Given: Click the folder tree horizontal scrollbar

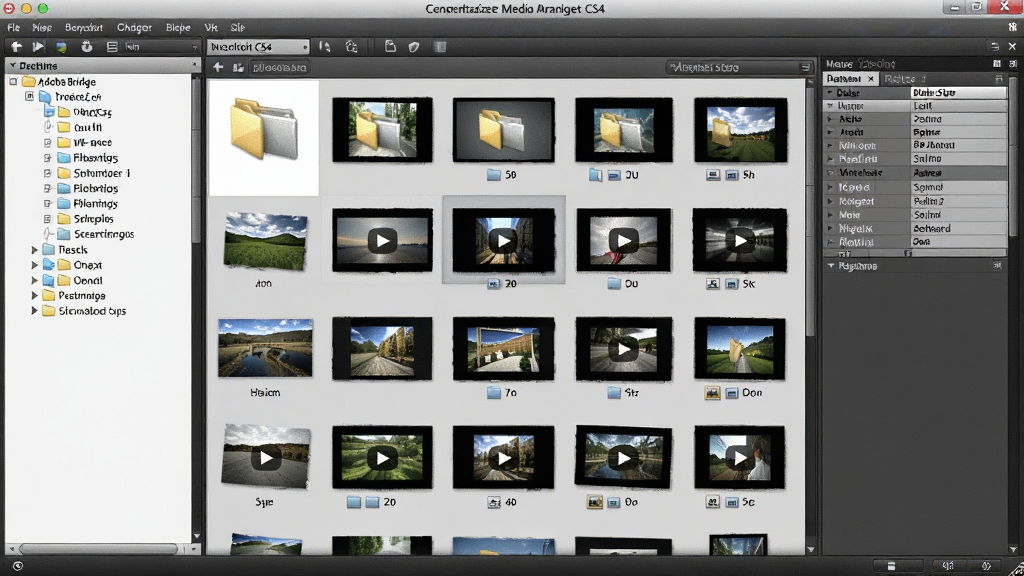Looking at the screenshot, I should (98, 549).
